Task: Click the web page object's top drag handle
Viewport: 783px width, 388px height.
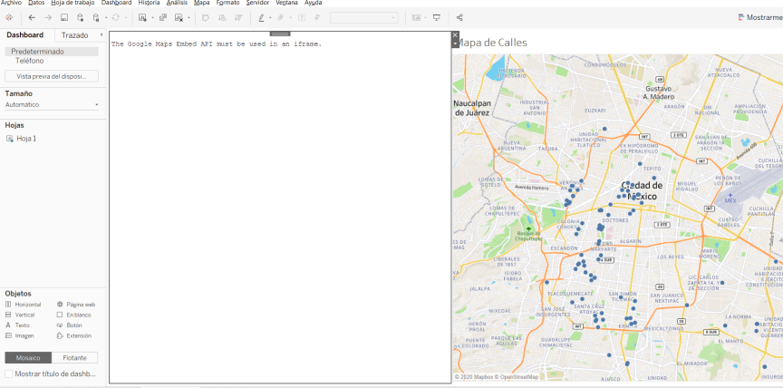Action: coord(280,33)
